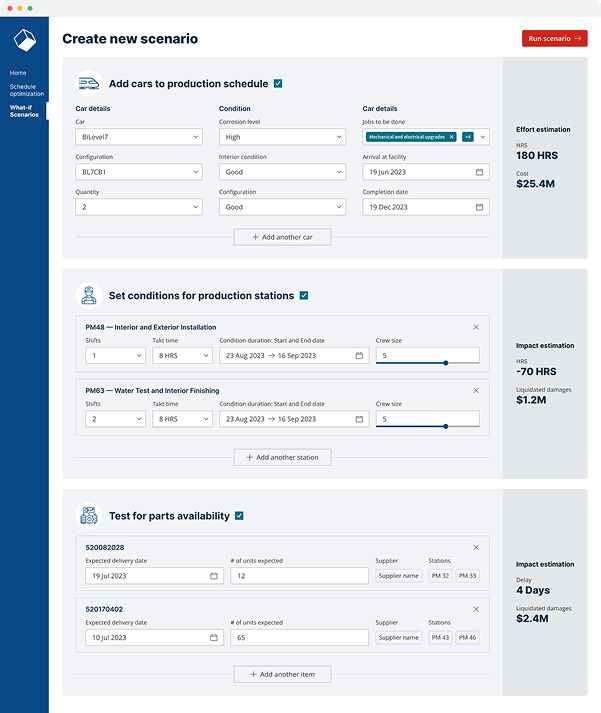Click delivery date field showing 10 Jul 2023

pyautogui.click(x=155, y=638)
